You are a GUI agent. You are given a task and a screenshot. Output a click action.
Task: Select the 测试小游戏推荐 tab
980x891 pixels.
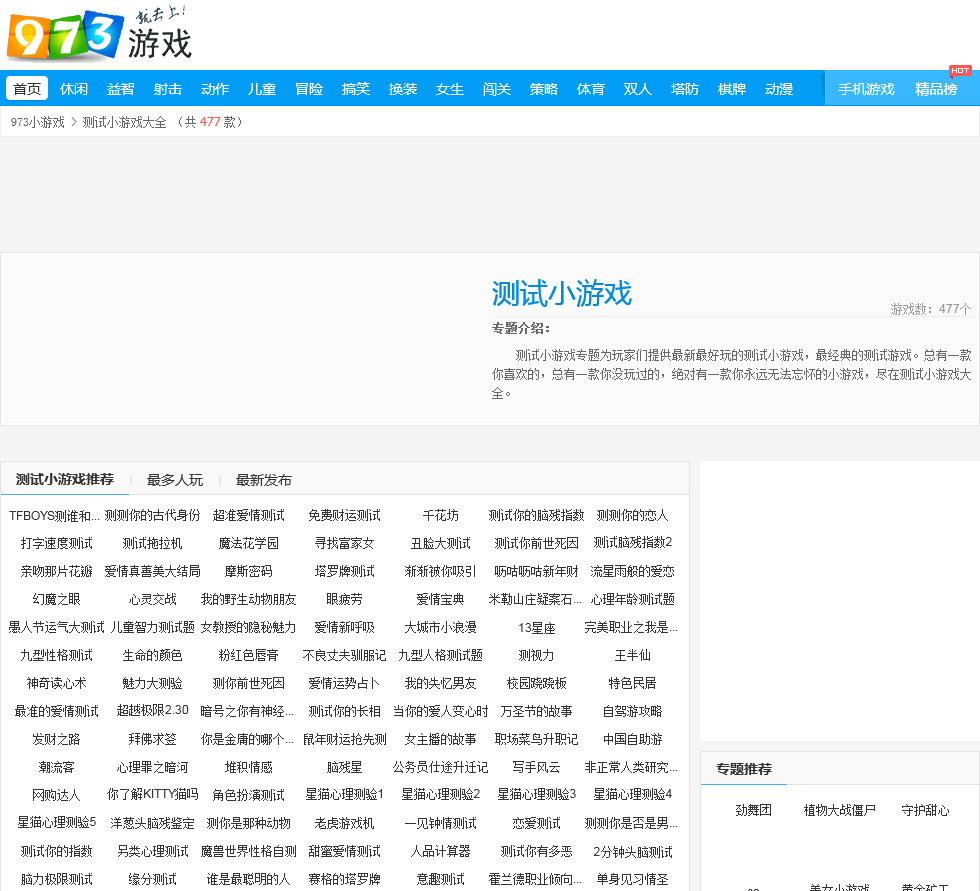pos(65,479)
